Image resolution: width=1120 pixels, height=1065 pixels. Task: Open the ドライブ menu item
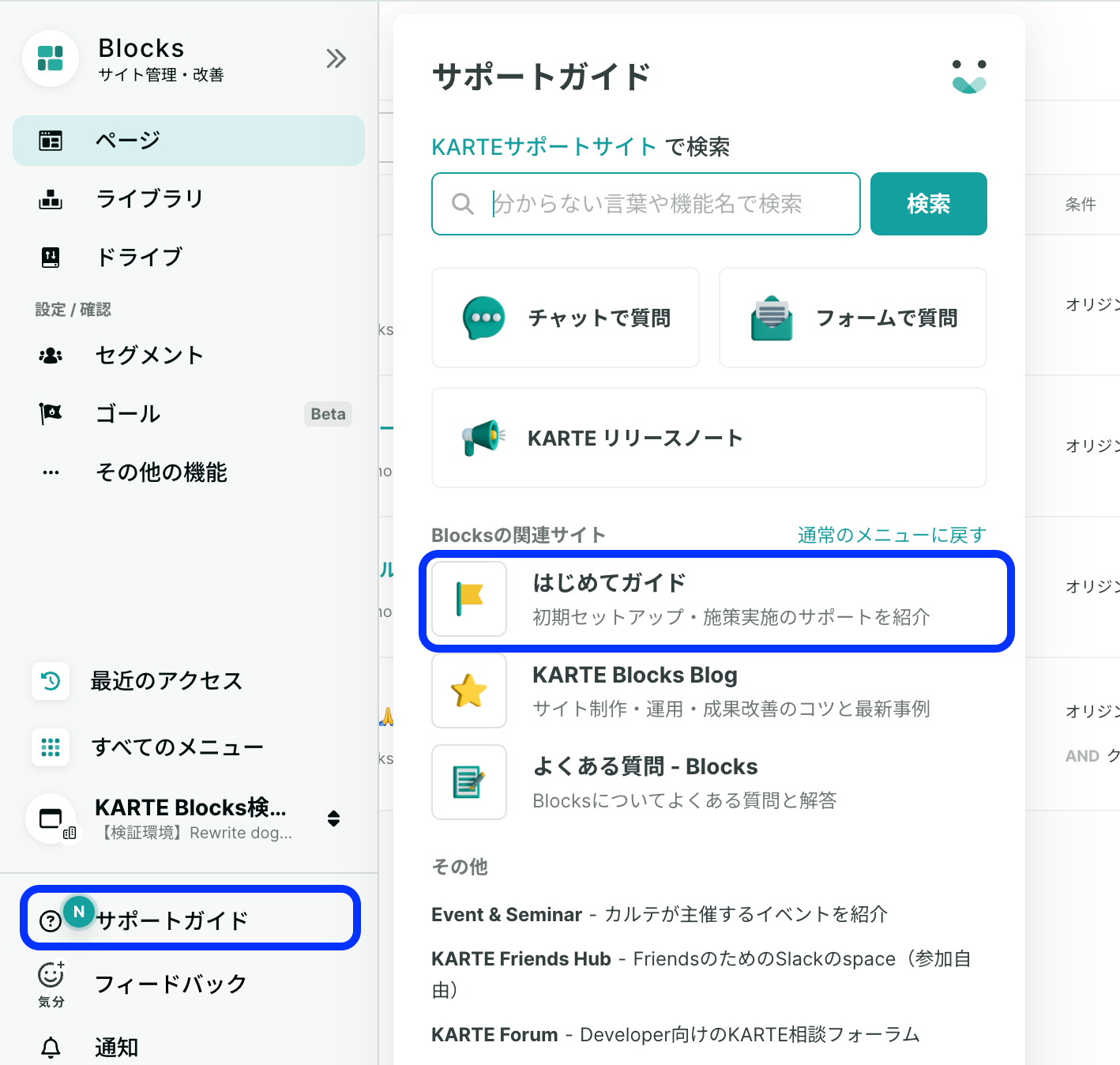(189, 257)
